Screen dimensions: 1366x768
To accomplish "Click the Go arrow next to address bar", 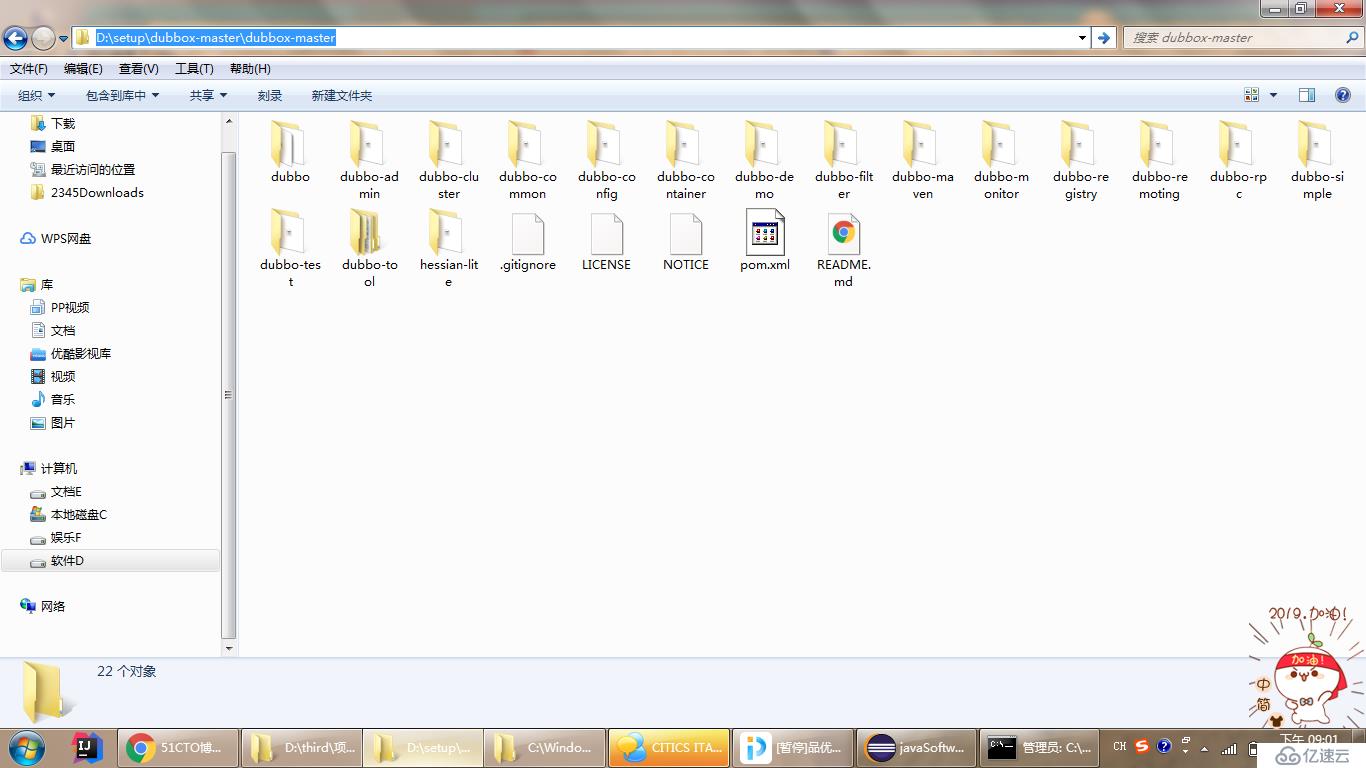I will pos(1103,38).
